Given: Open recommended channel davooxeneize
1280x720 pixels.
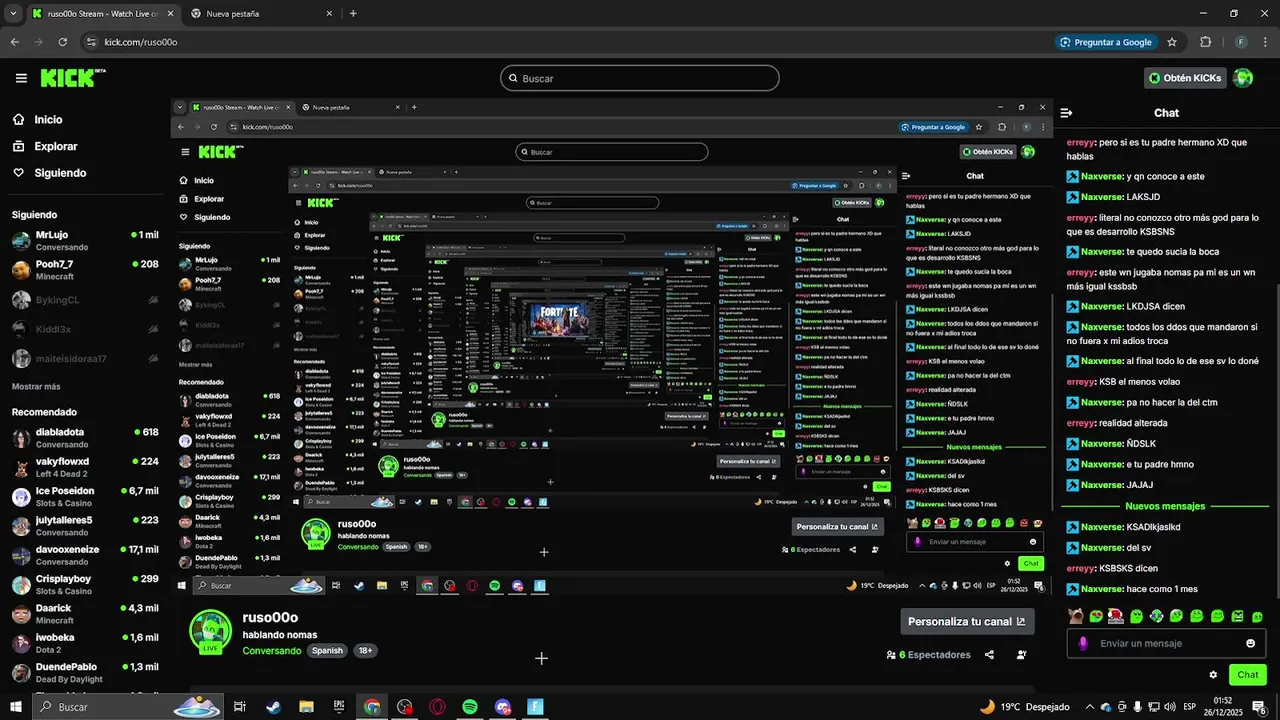Looking at the screenshot, I should tap(85, 555).
